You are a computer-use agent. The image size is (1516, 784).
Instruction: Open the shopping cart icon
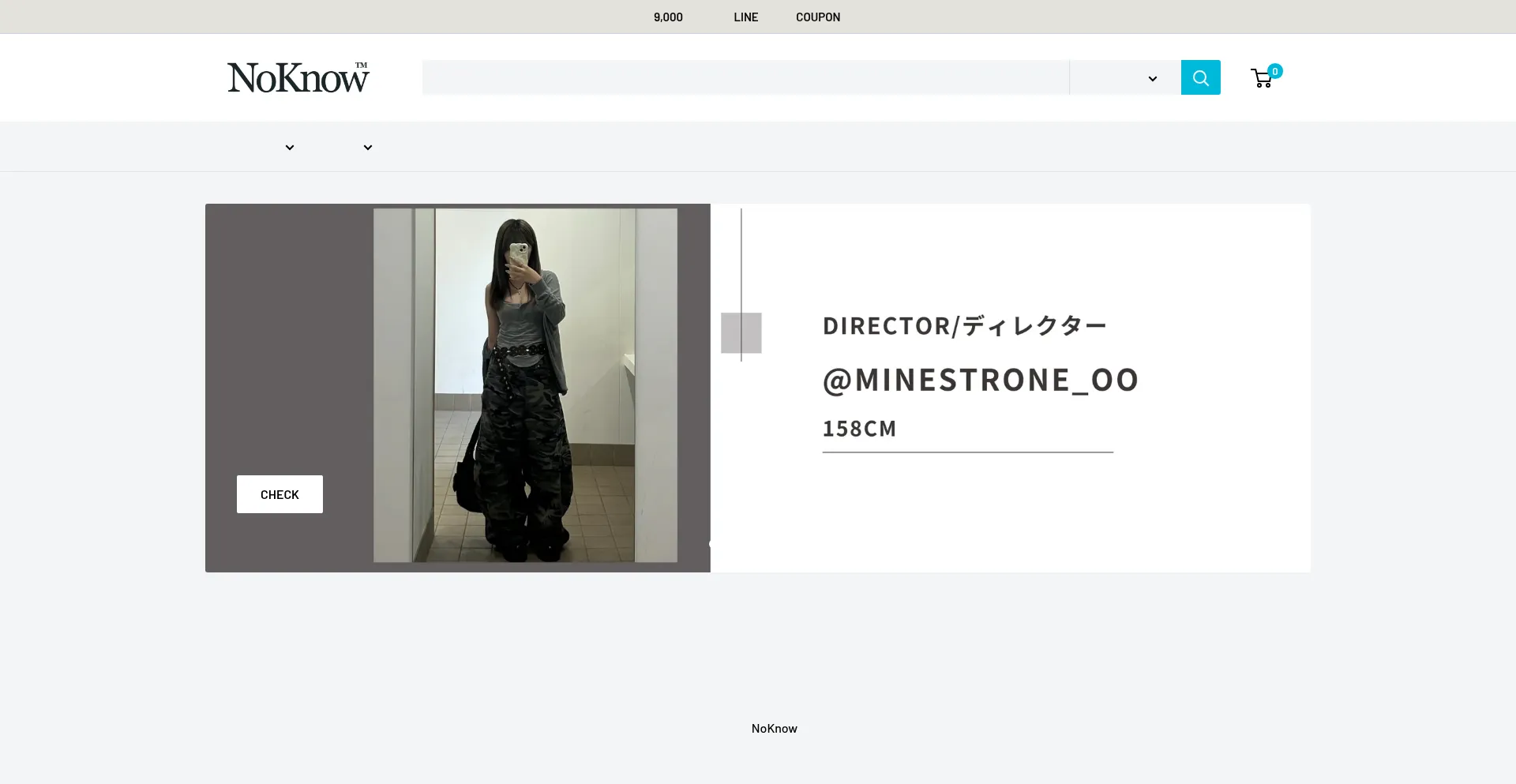point(1261,78)
